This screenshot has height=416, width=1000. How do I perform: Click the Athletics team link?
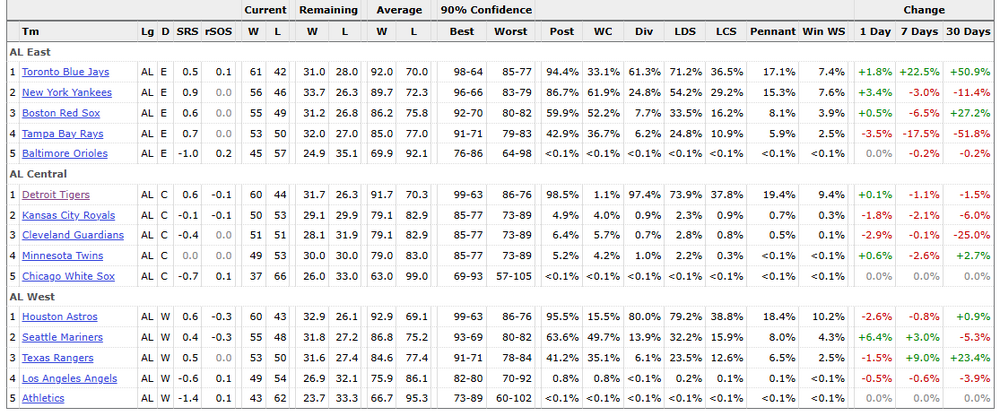43,399
